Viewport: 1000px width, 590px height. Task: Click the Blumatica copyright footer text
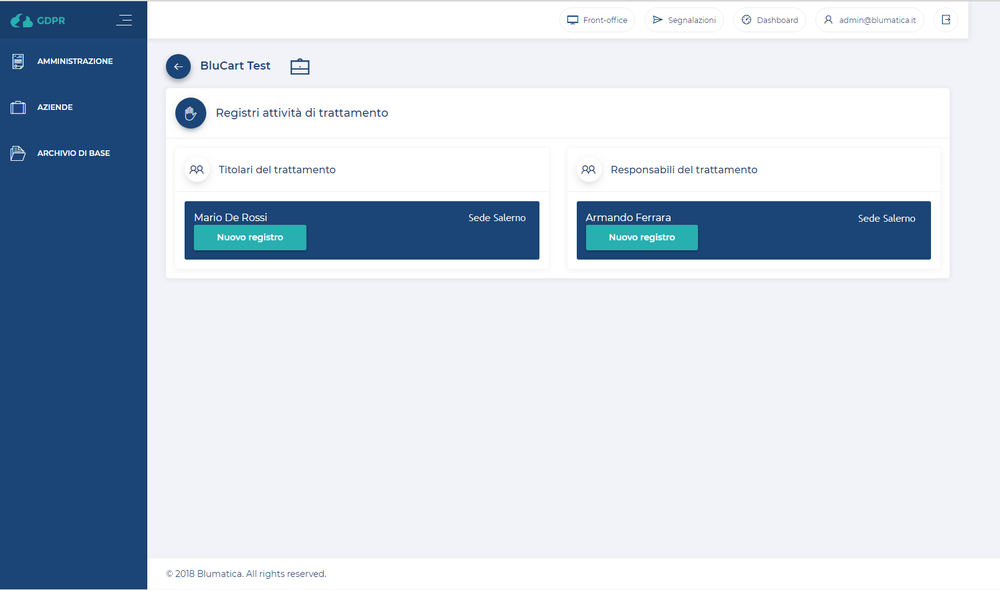pos(246,573)
